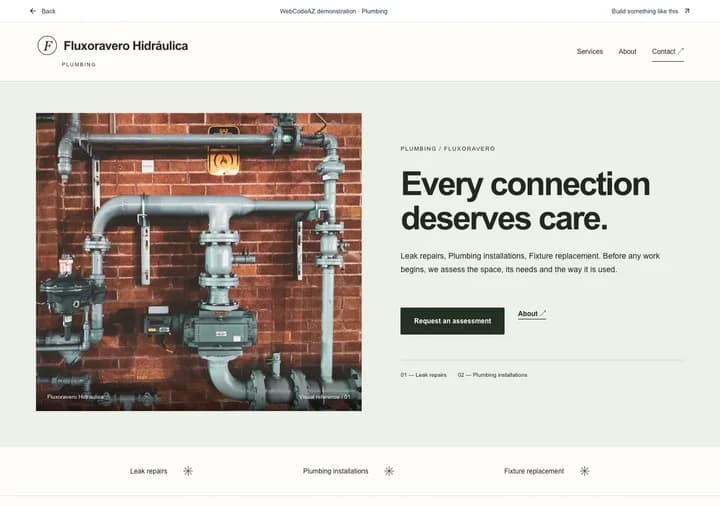This screenshot has height=506, width=720.
Task: Click Plumbing installations in the bottom strip
Action: 335,471
